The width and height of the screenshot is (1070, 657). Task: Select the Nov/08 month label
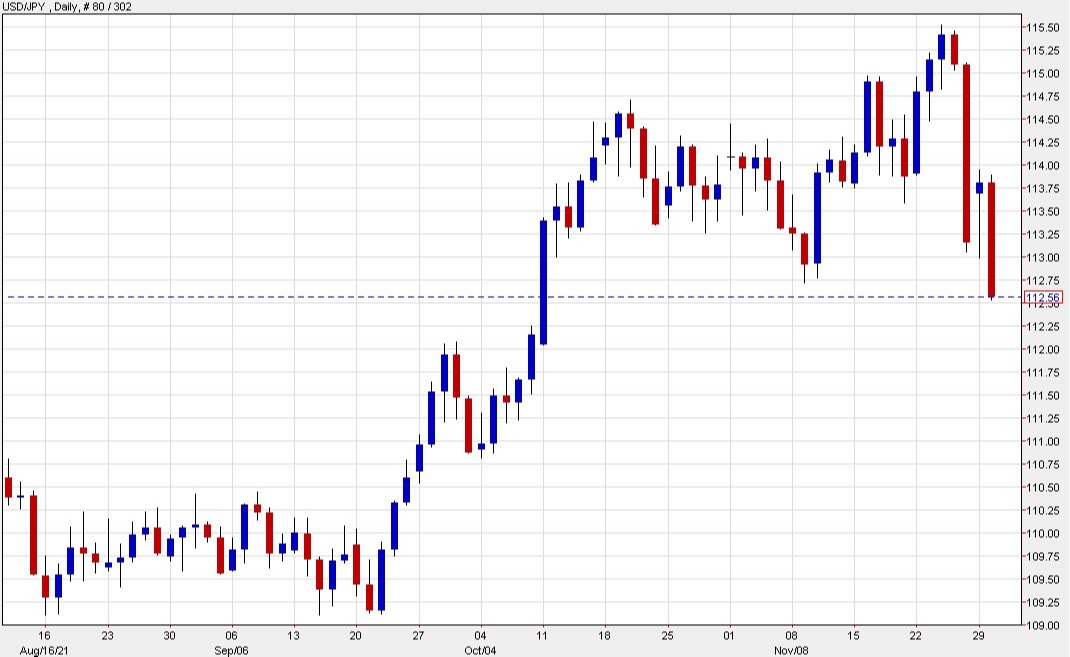point(792,651)
